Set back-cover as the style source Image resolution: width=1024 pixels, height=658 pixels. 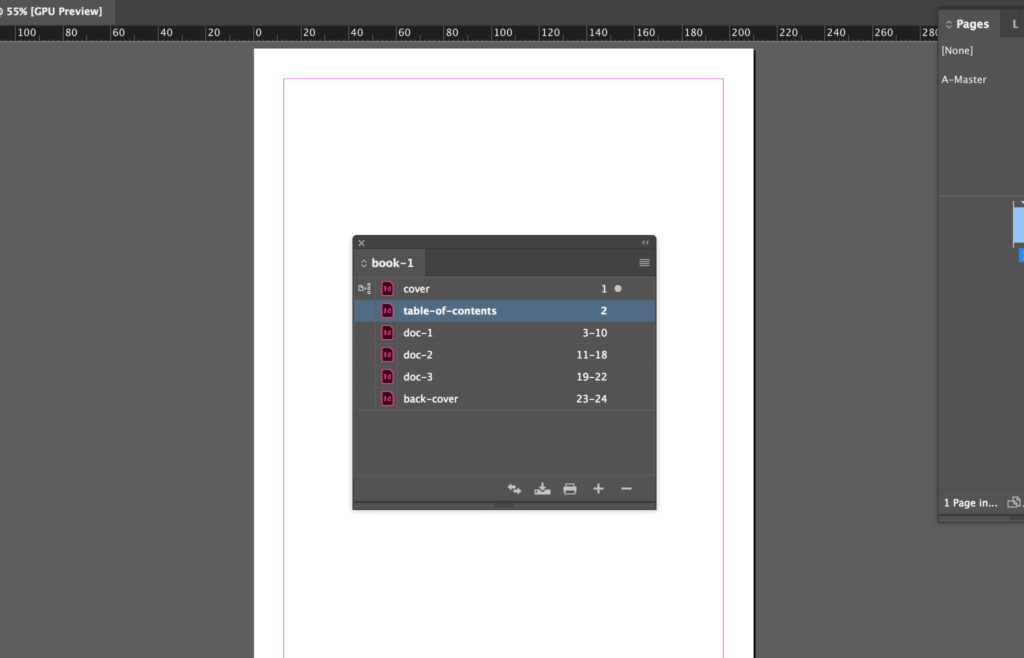(x=364, y=398)
